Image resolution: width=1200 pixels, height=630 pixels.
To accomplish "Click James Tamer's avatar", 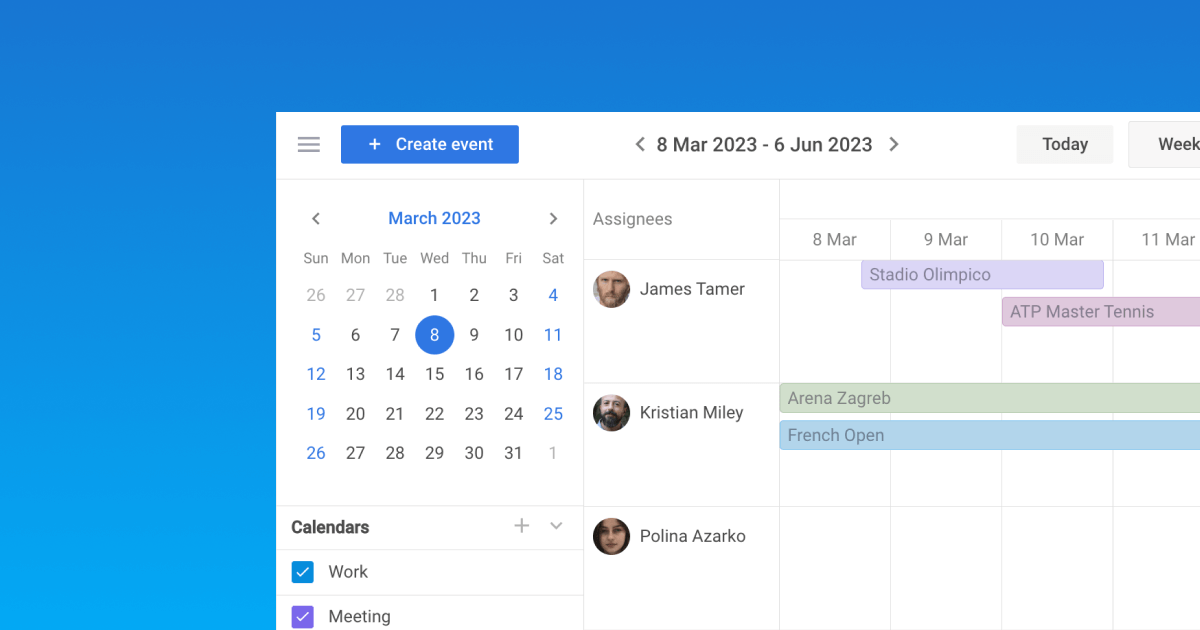I will point(611,289).
